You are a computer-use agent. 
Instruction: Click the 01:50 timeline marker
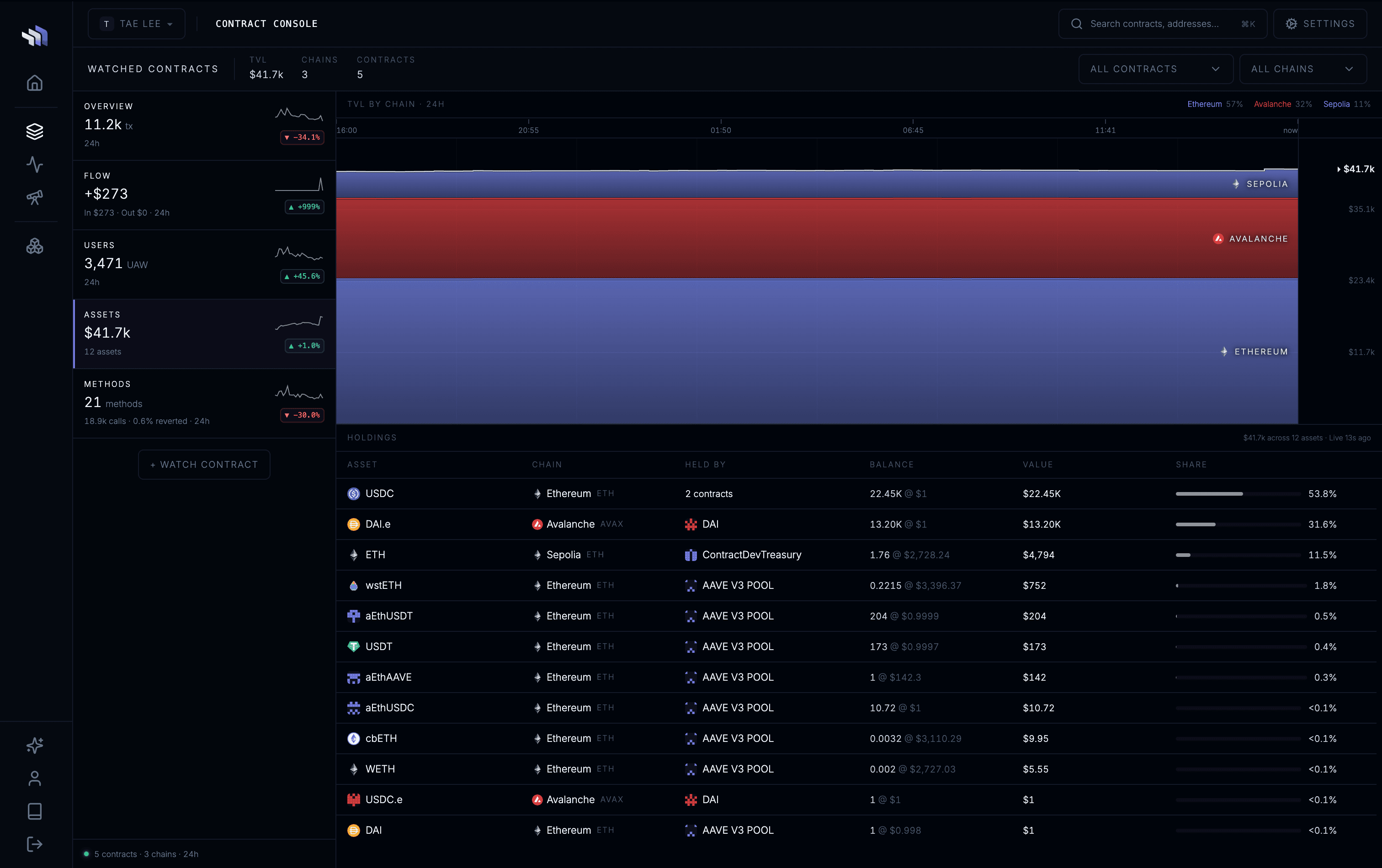coord(721,130)
